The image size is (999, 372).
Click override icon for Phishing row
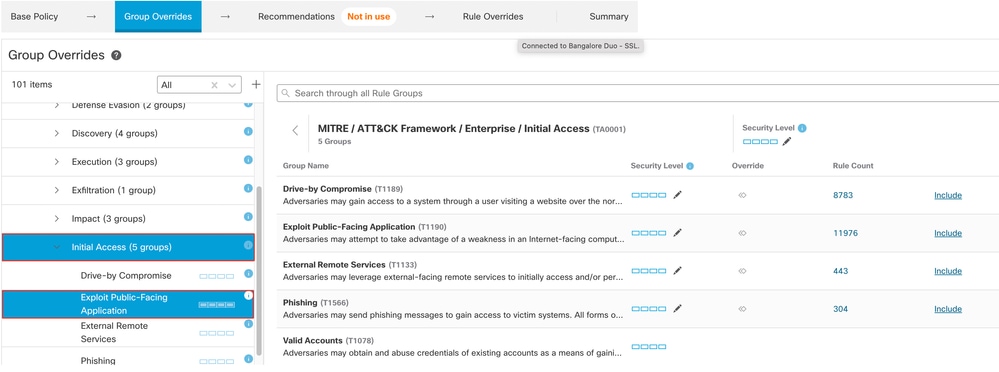tap(742, 309)
